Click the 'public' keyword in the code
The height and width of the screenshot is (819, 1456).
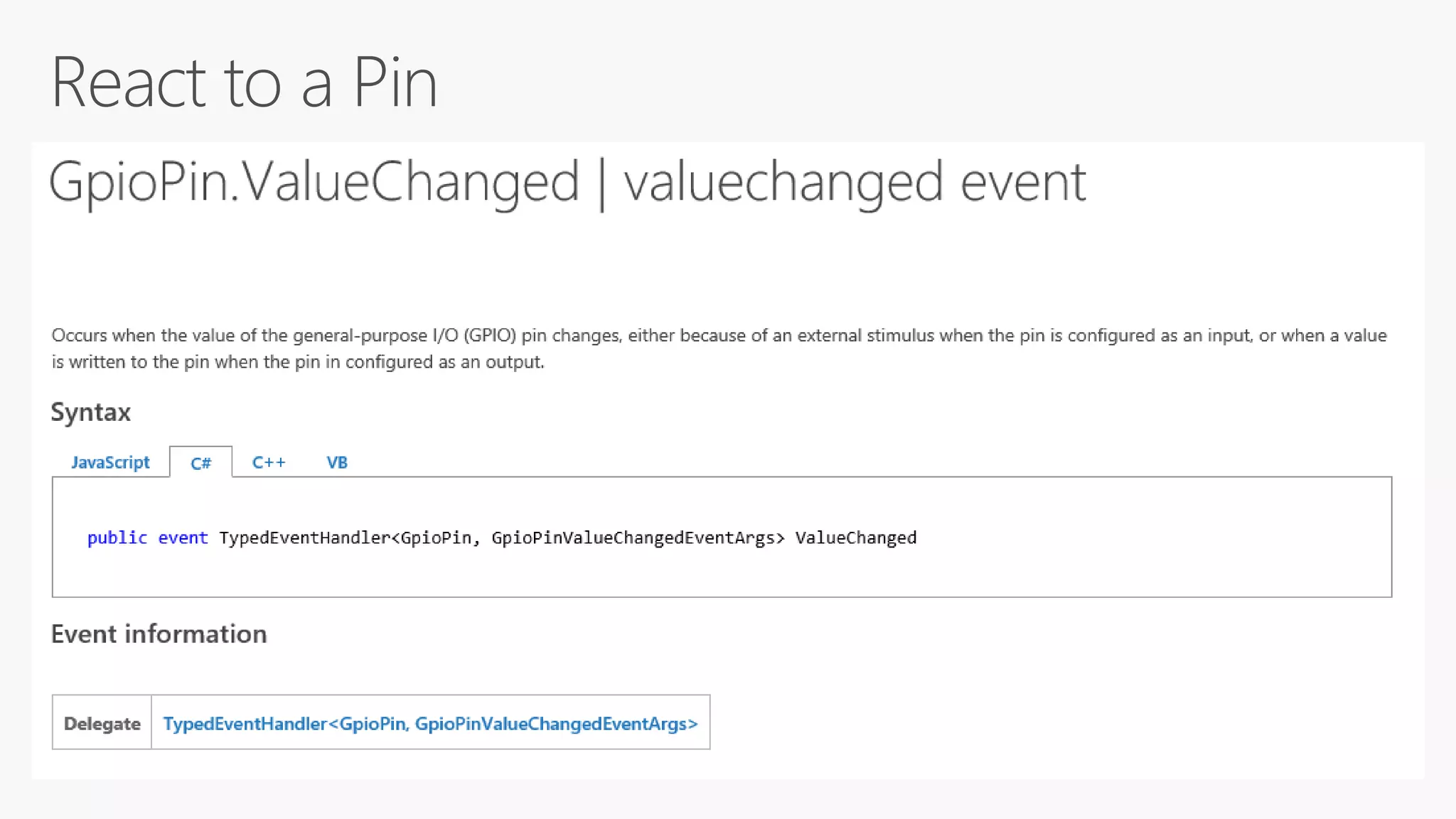tap(117, 538)
